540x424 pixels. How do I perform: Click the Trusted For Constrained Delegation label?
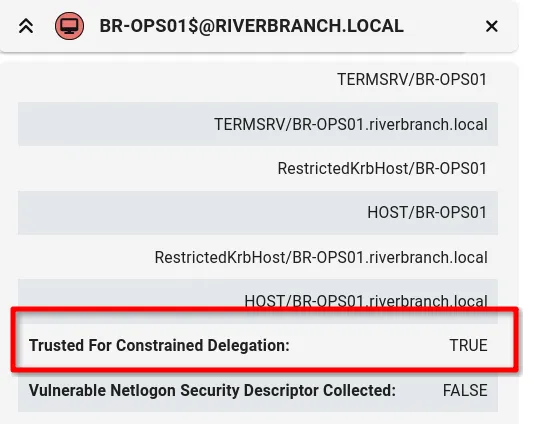tap(159, 345)
